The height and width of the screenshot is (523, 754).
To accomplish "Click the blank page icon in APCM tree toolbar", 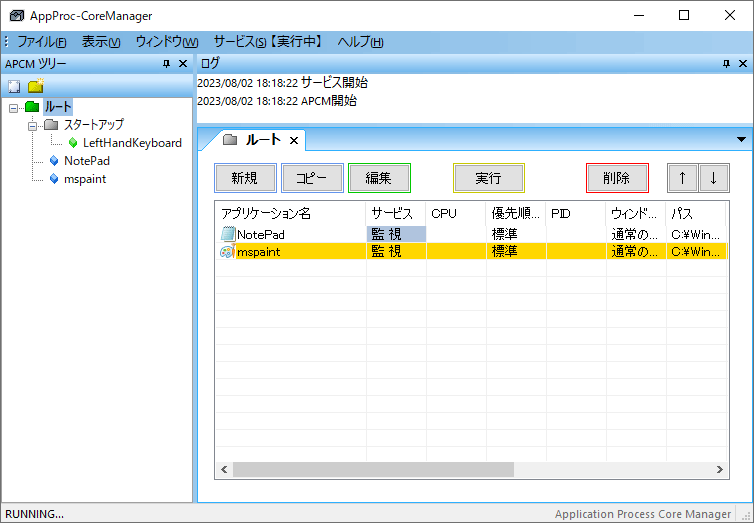I will point(14,87).
